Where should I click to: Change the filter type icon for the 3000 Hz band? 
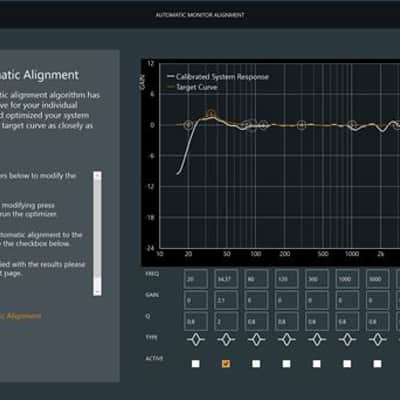pos(377,340)
